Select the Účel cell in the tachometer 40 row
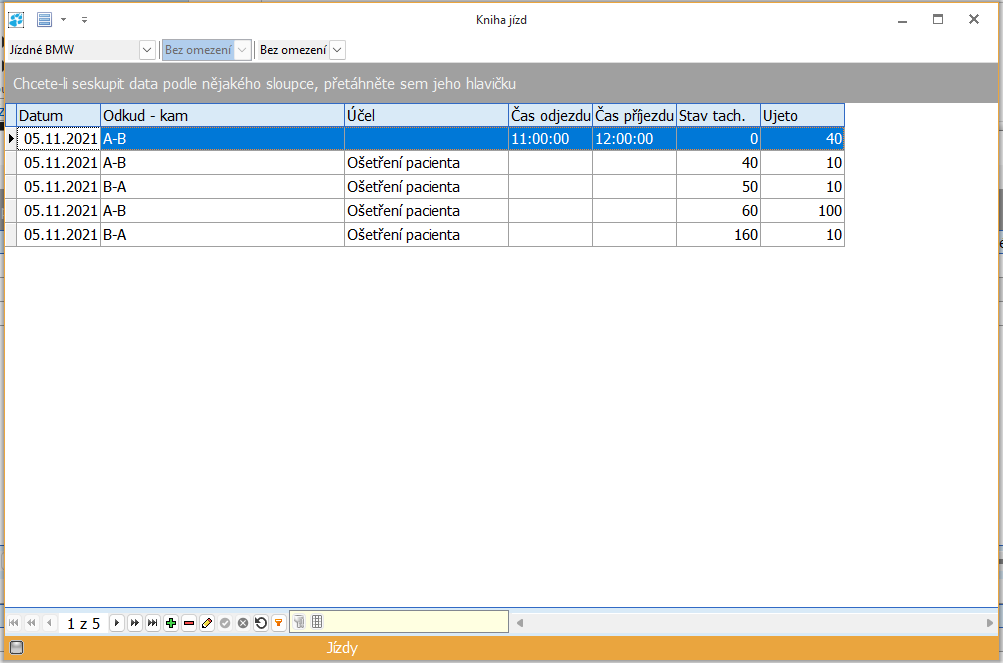 pos(427,163)
